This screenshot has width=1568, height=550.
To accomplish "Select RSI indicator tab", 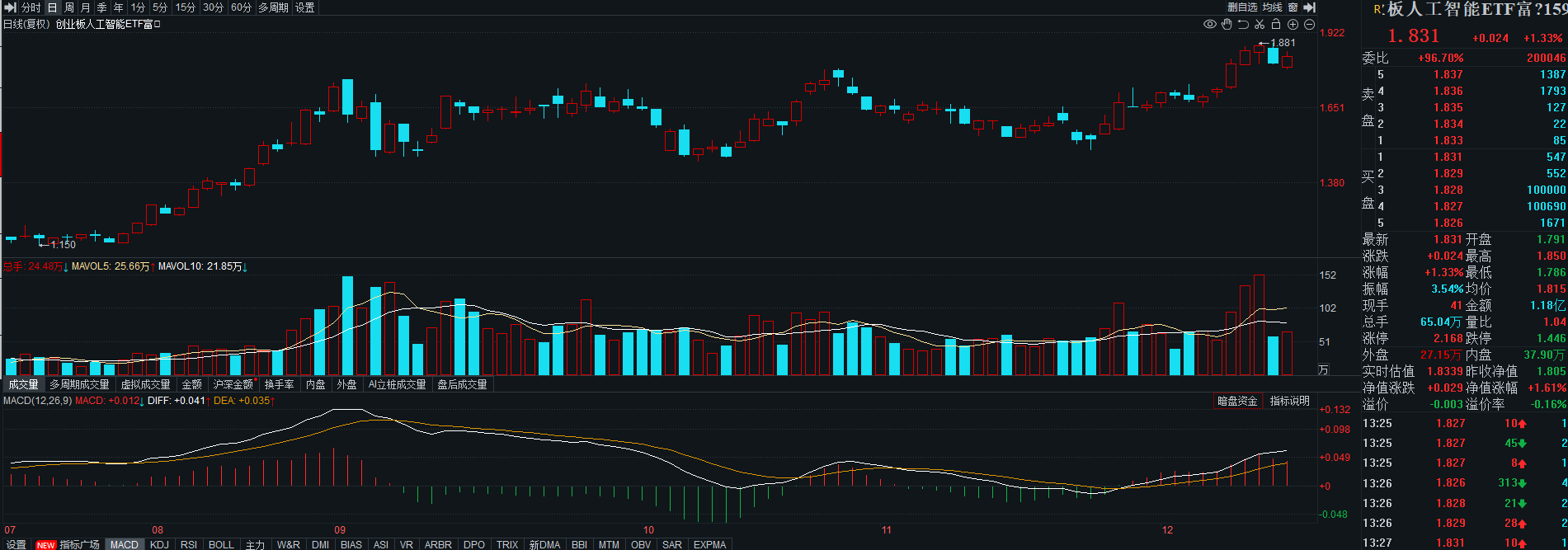I will [189, 545].
